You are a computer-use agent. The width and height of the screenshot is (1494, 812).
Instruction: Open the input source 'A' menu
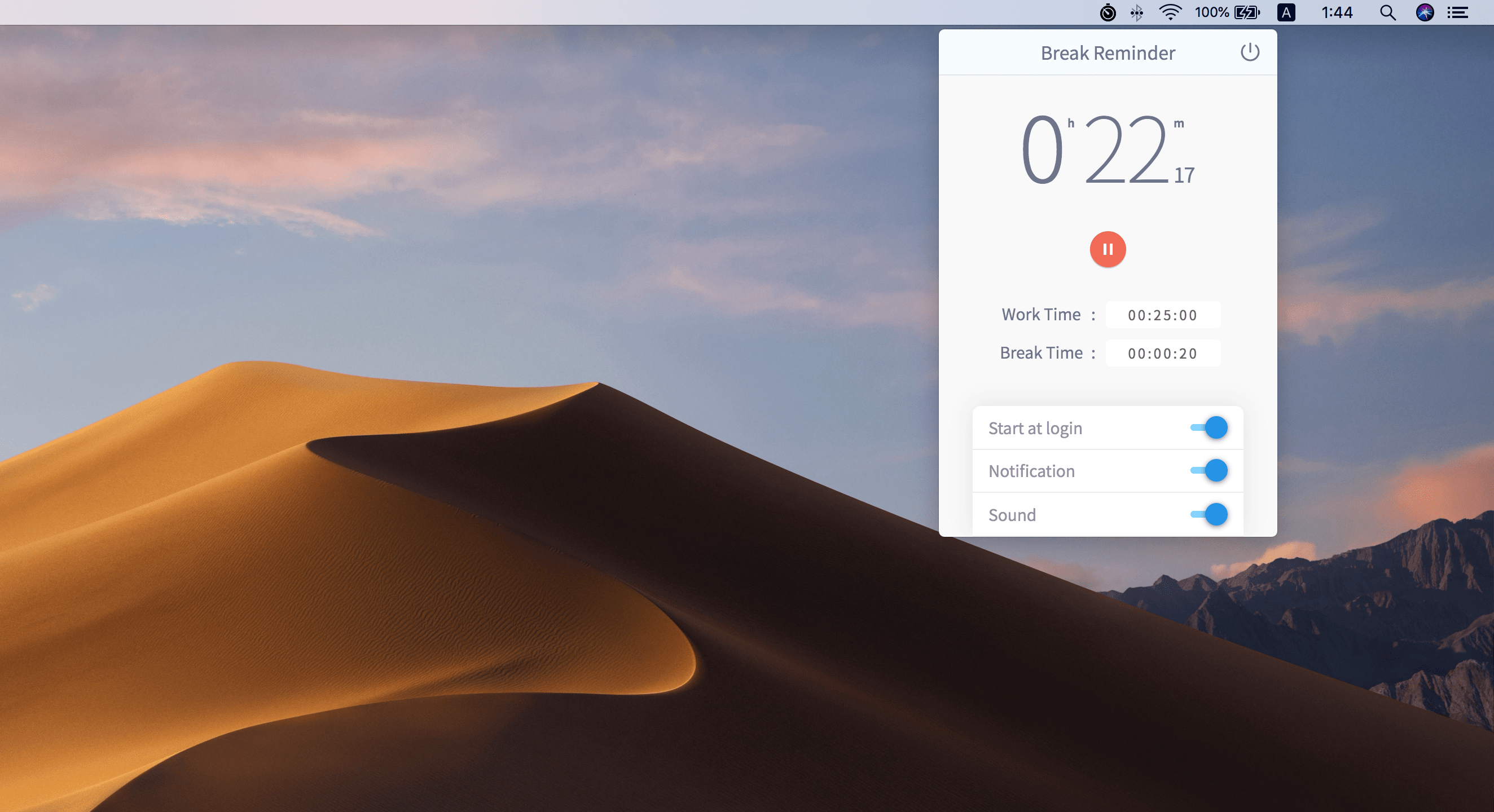click(x=1286, y=12)
